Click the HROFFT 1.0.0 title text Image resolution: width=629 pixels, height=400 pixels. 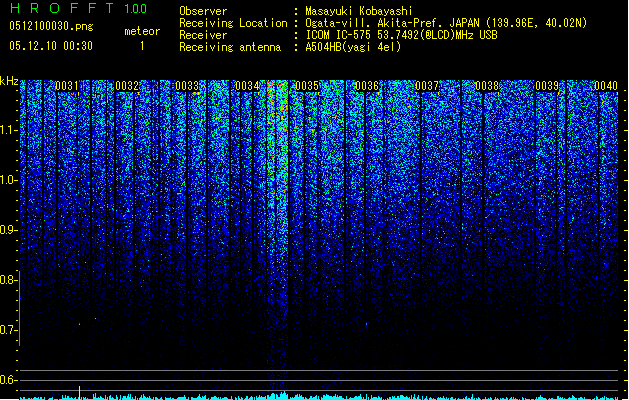pos(78,8)
